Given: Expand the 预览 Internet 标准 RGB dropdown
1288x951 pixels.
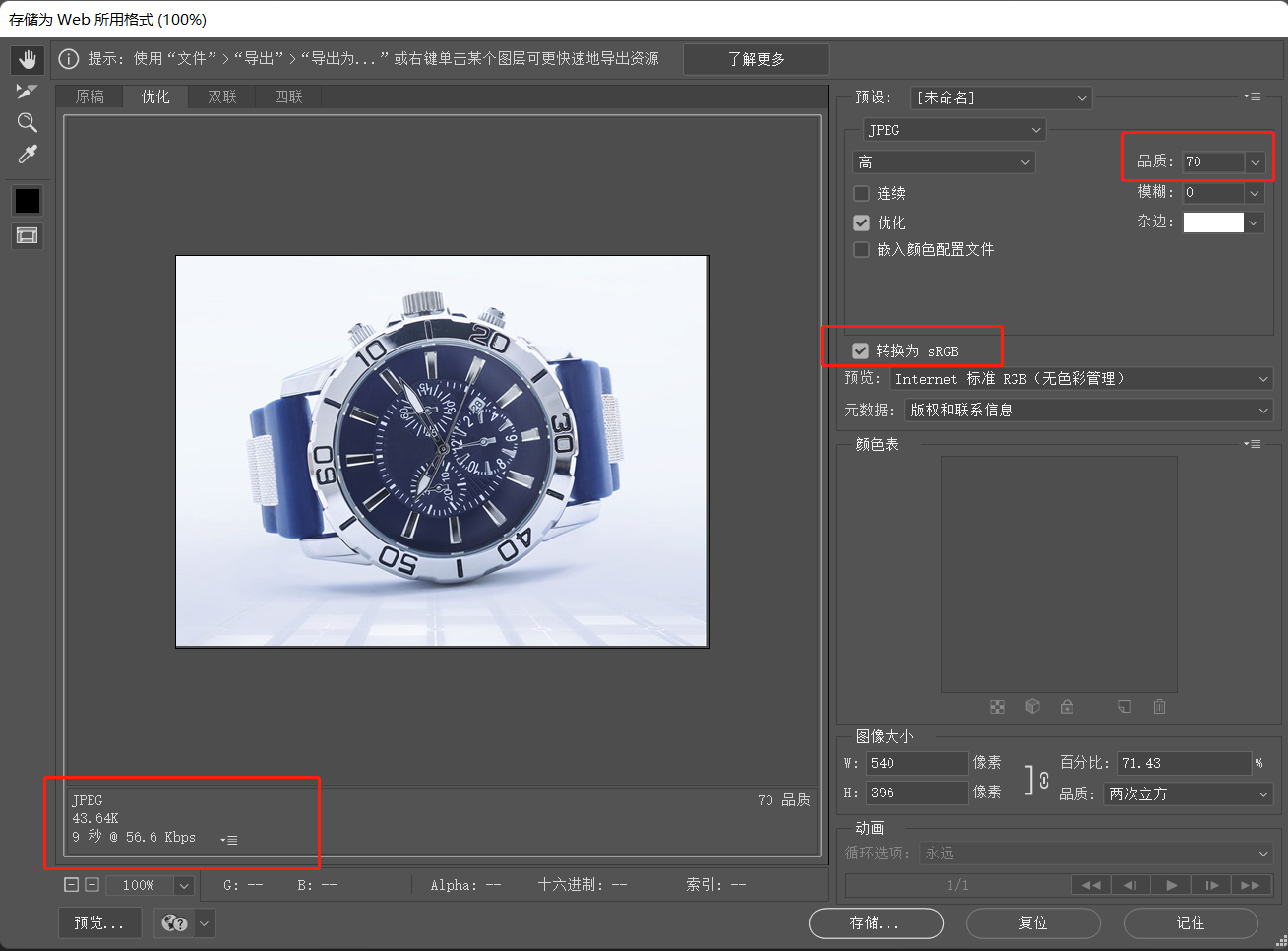Looking at the screenshot, I should coord(1081,379).
